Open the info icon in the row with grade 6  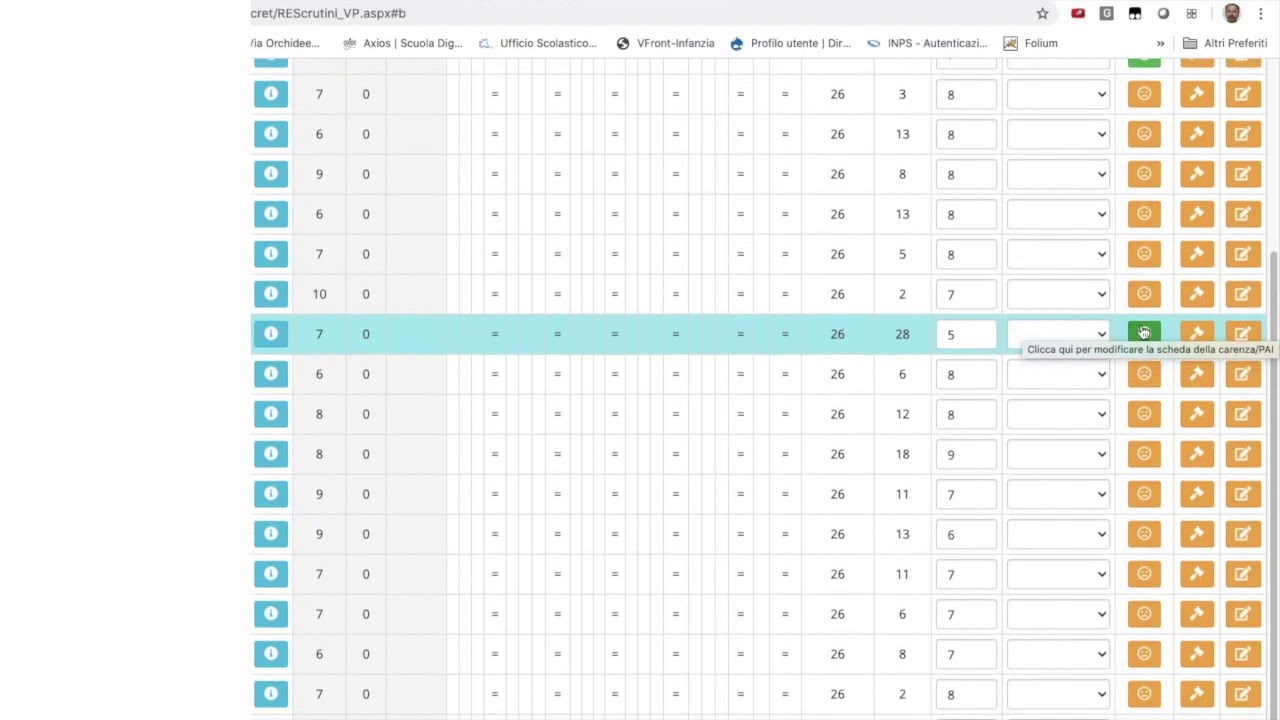tap(271, 534)
